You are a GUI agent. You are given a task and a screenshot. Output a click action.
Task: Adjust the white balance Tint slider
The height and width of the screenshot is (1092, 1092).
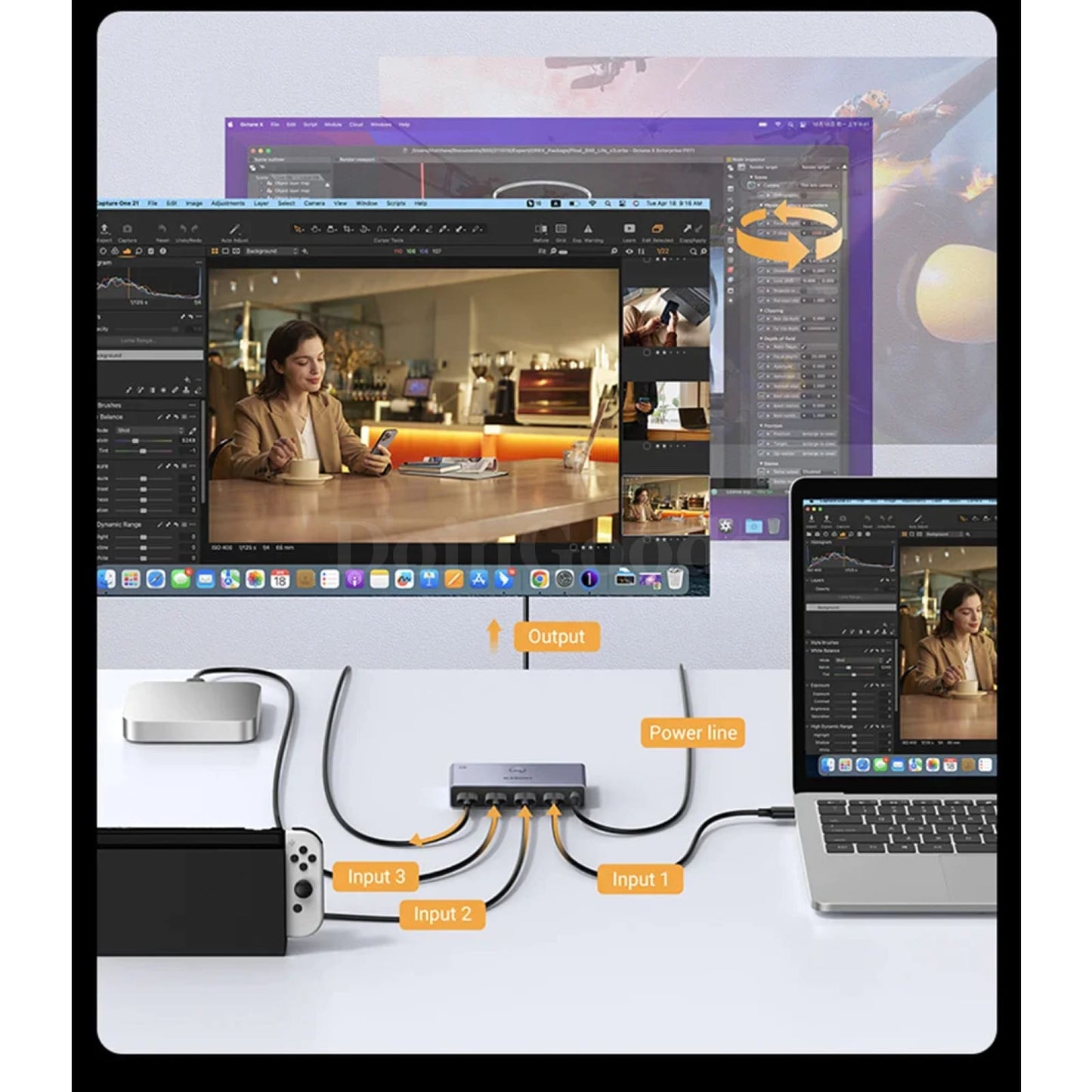tap(143, 450)
